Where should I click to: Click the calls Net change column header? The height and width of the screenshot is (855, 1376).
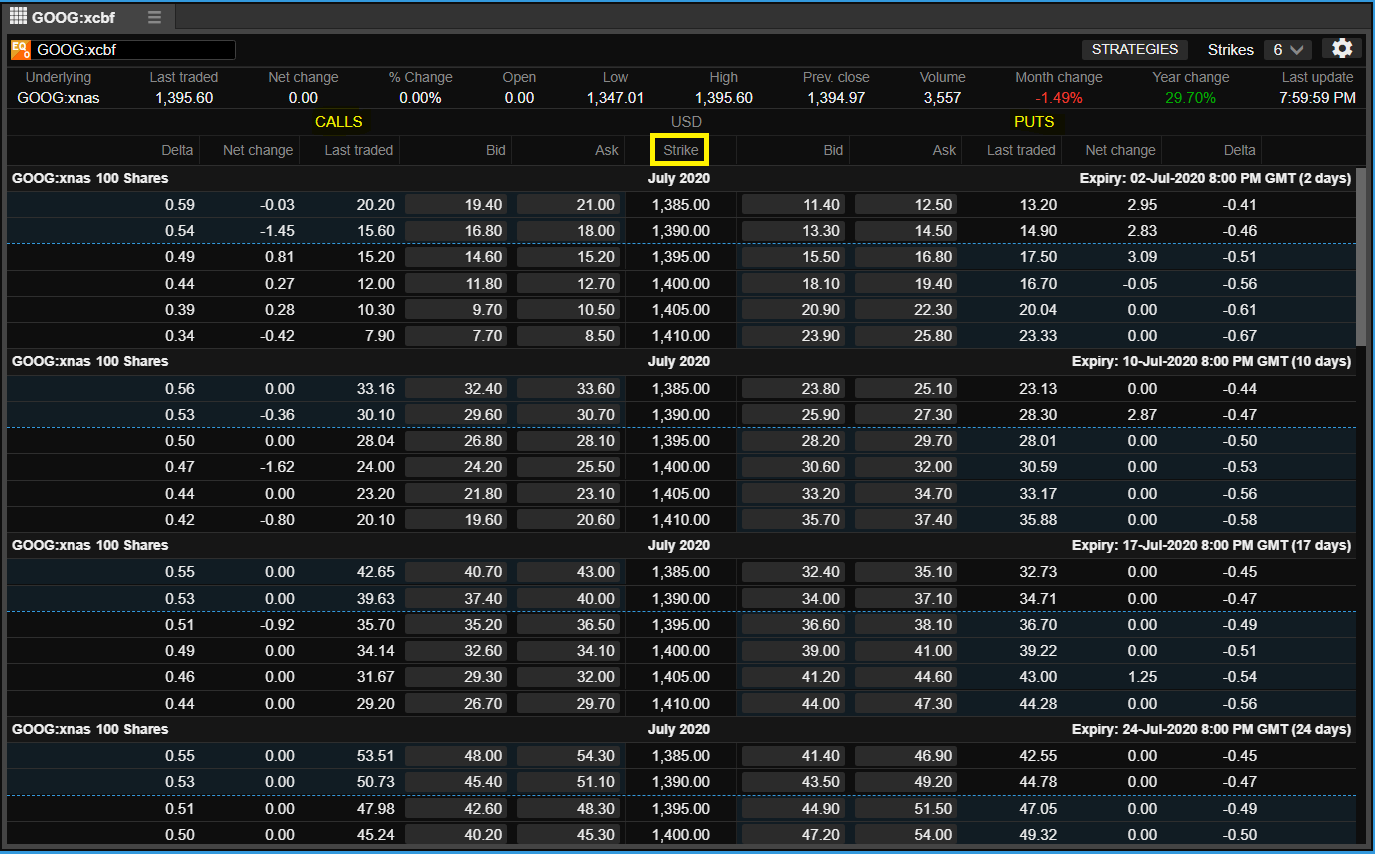pyautogui.click(x=258, y=150)
